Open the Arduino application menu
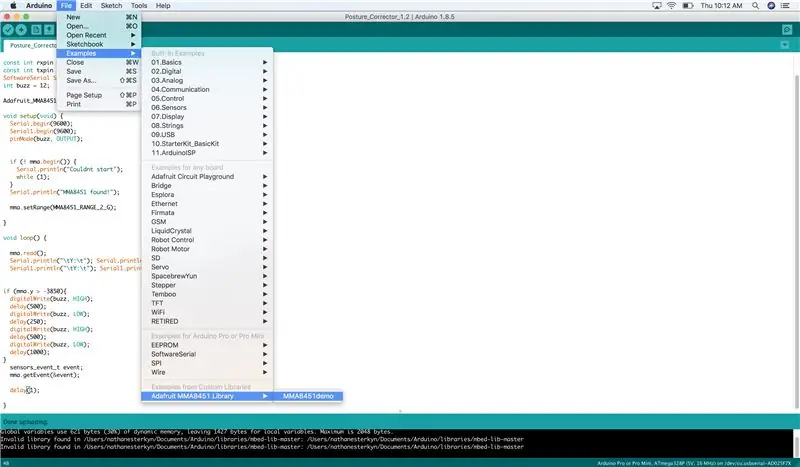The image size is (800, 467). pyautogui.click(x=39, y=6)
